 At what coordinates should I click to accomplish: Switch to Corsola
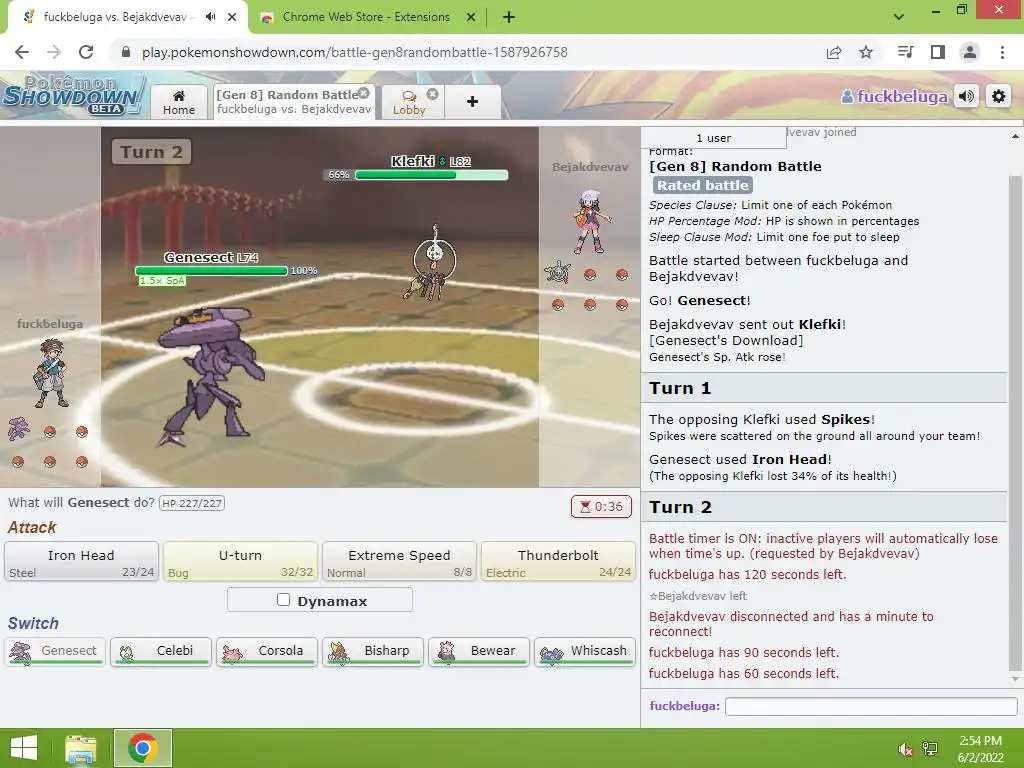pyautogui.click(x=266, y=652)
